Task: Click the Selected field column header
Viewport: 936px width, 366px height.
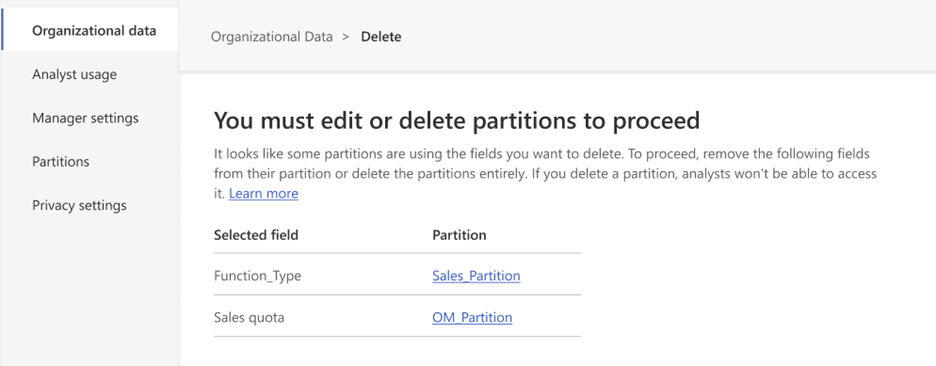Action: (256, 235)
